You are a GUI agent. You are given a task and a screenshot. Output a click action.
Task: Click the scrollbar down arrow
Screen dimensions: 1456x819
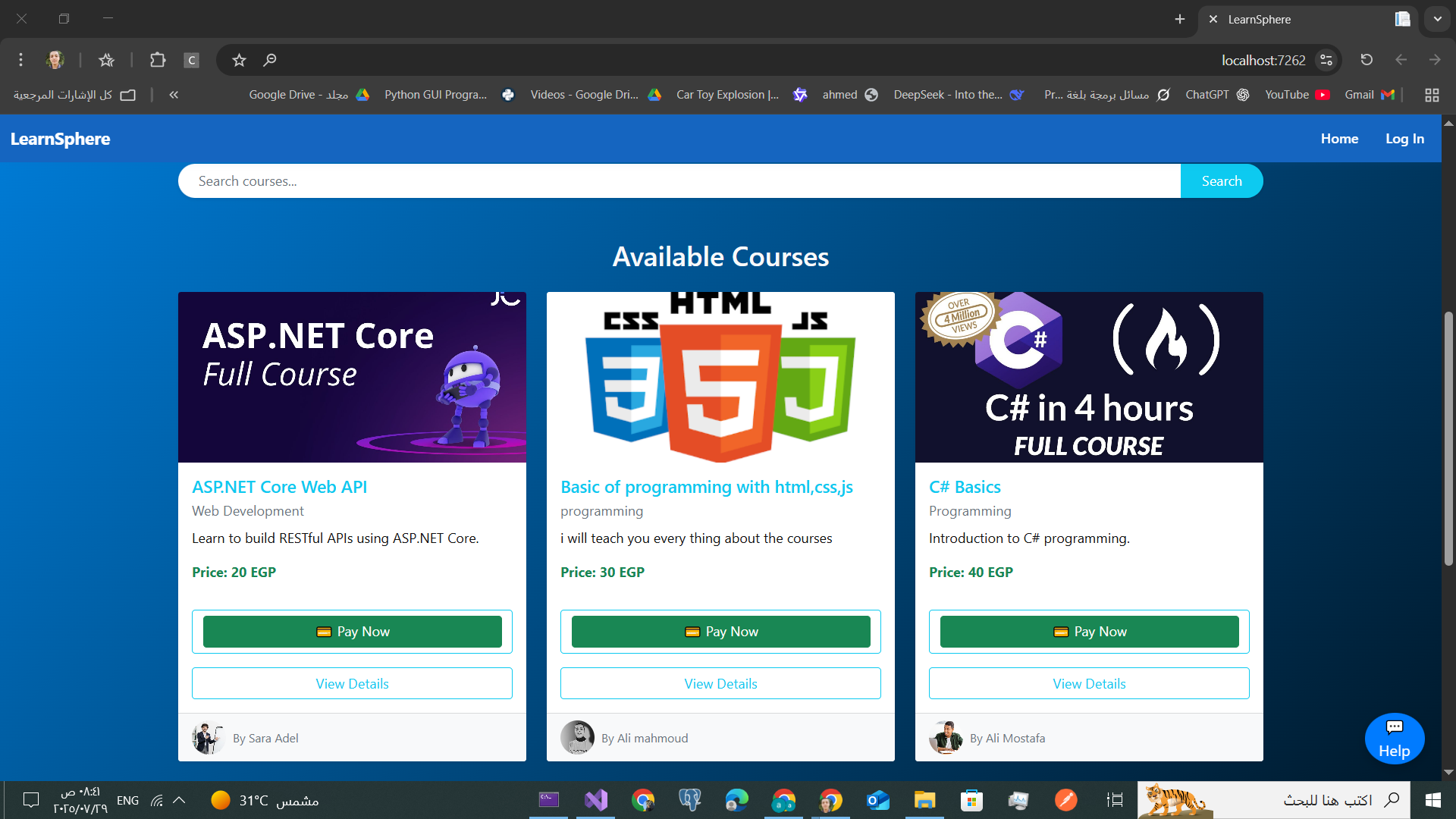[x=1448, y=772]
